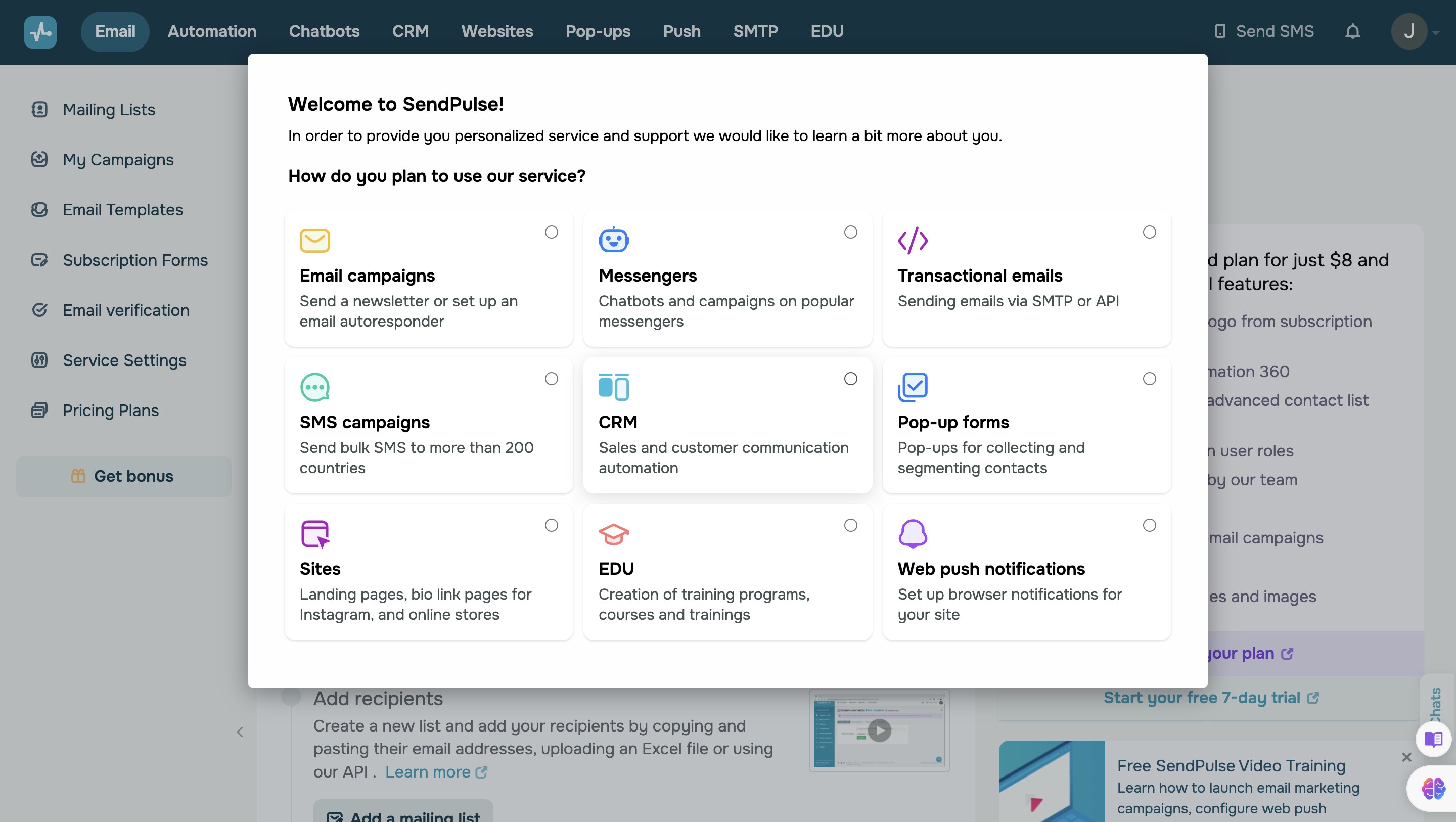This screenshot has height=822, width=1456.
Task: Open the Automation tab
Action: pyautogui.click(x=212, y=32)
